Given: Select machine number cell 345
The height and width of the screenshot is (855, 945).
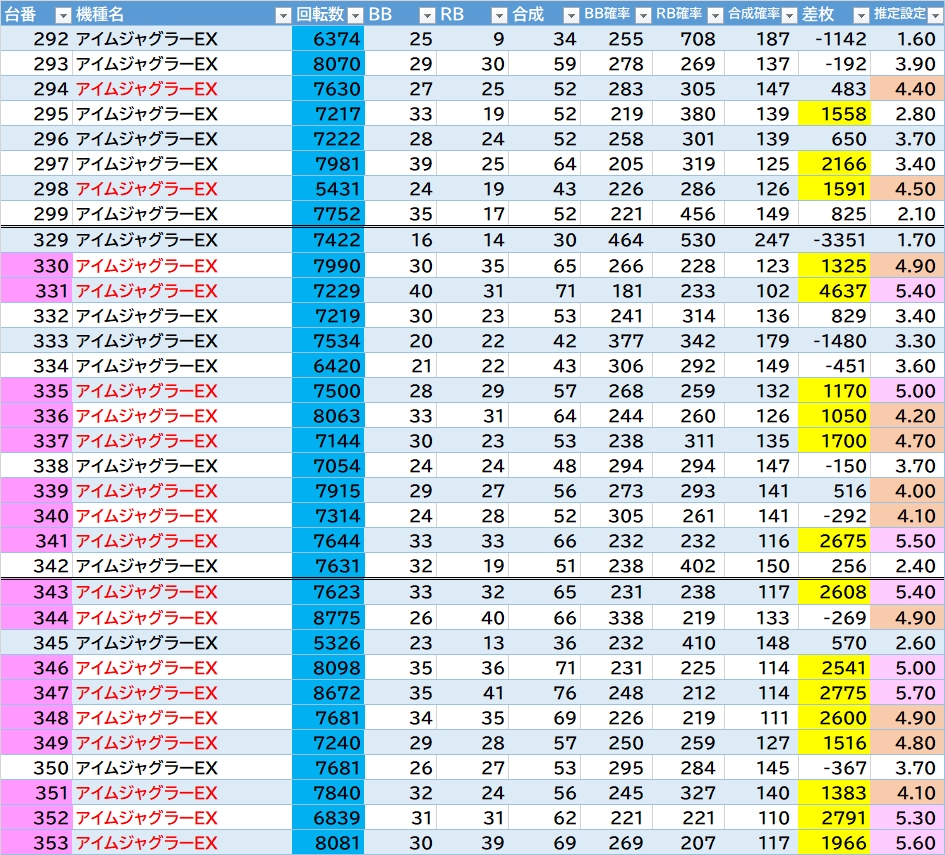Looking at the screenshot, I should [36, 643].
